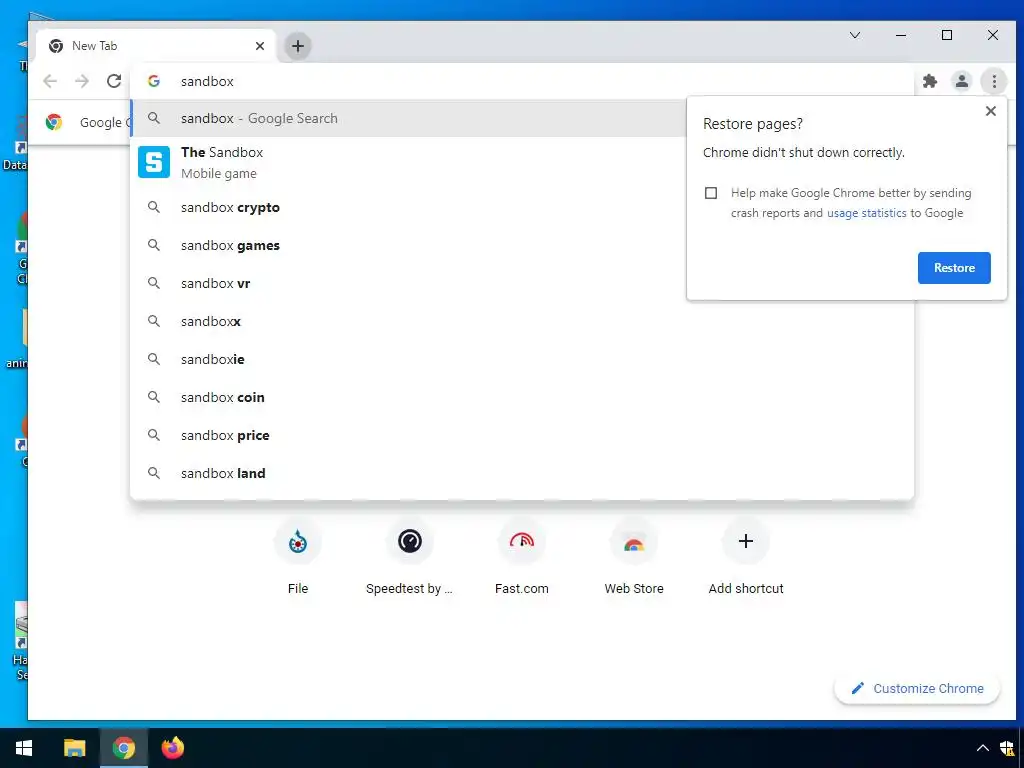
Task: Reload the page with the refresh icon
Action: (114, 81)
